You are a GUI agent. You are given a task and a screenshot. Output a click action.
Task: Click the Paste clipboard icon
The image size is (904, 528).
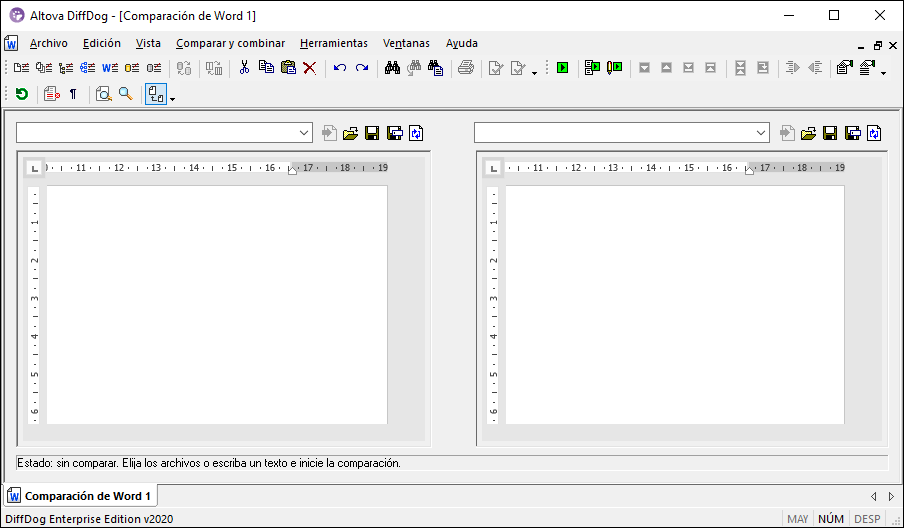coord(288,68)
